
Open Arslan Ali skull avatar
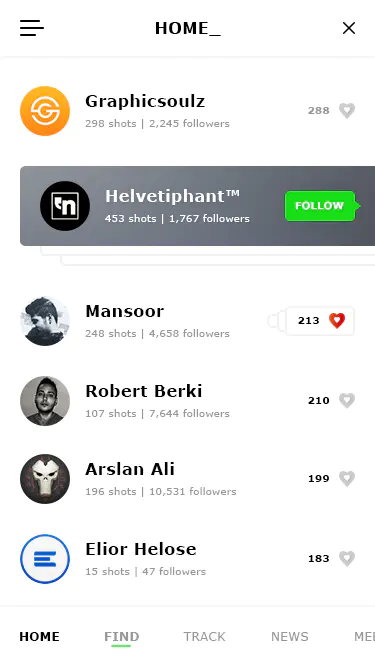pos(45,479)
